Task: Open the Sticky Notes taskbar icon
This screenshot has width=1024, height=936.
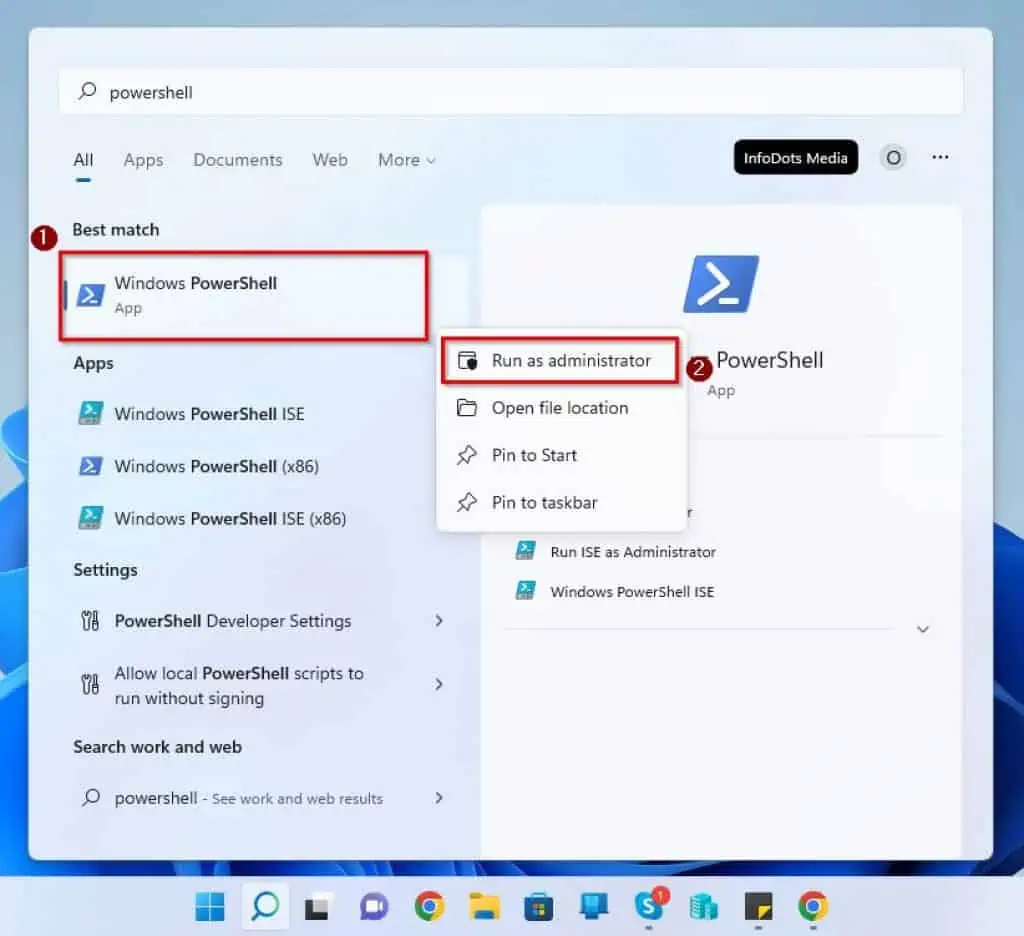Action: click(x=758, y=907)
